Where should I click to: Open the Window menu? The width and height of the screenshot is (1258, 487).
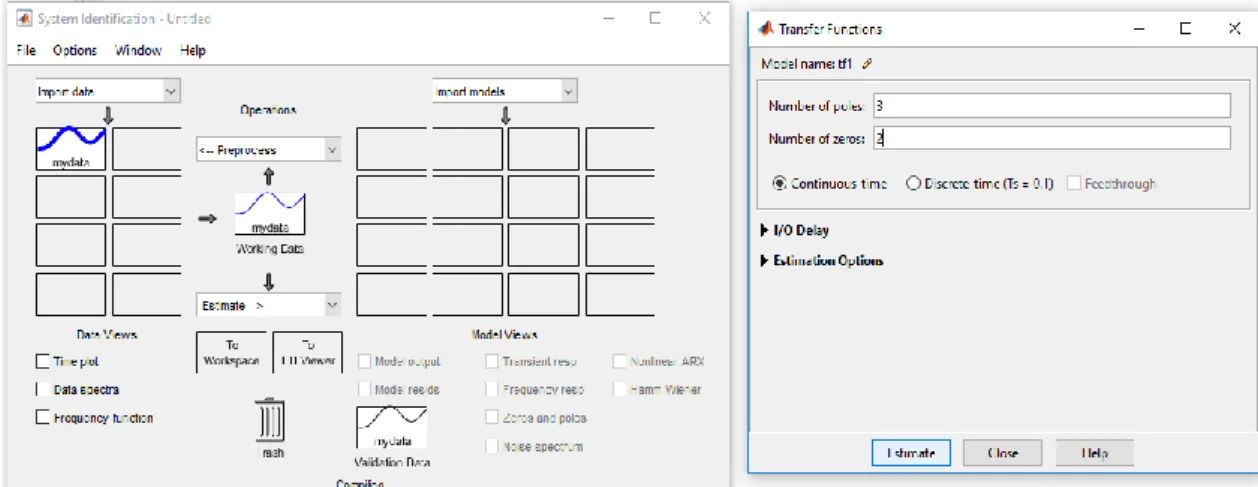(138, 50)
